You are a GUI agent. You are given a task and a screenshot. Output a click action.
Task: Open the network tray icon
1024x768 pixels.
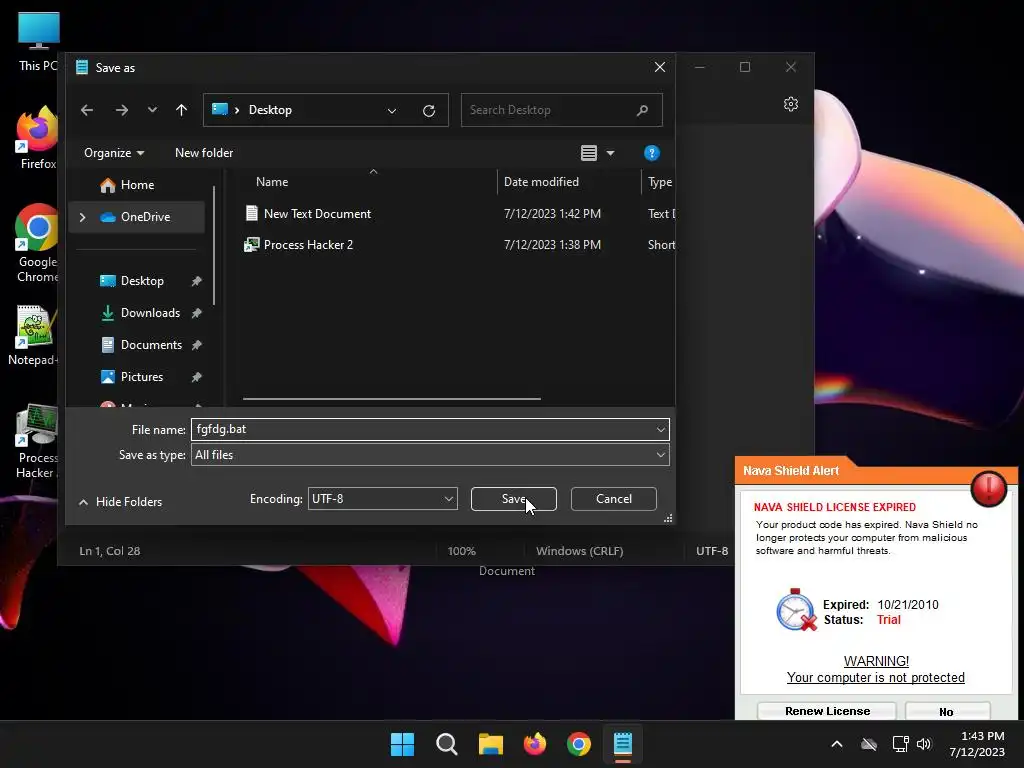(901, 744)
